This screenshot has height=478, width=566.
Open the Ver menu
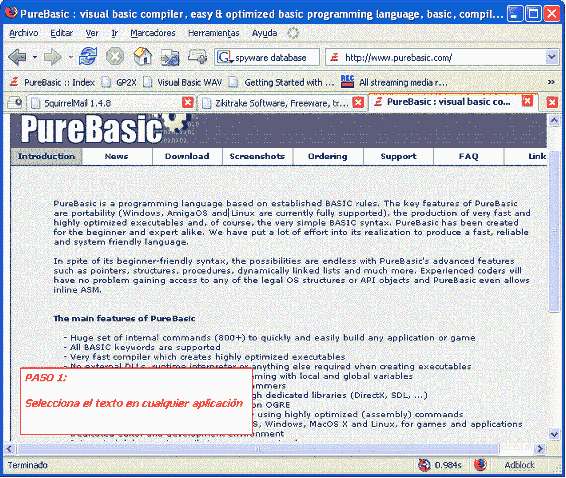coord(92,33)
